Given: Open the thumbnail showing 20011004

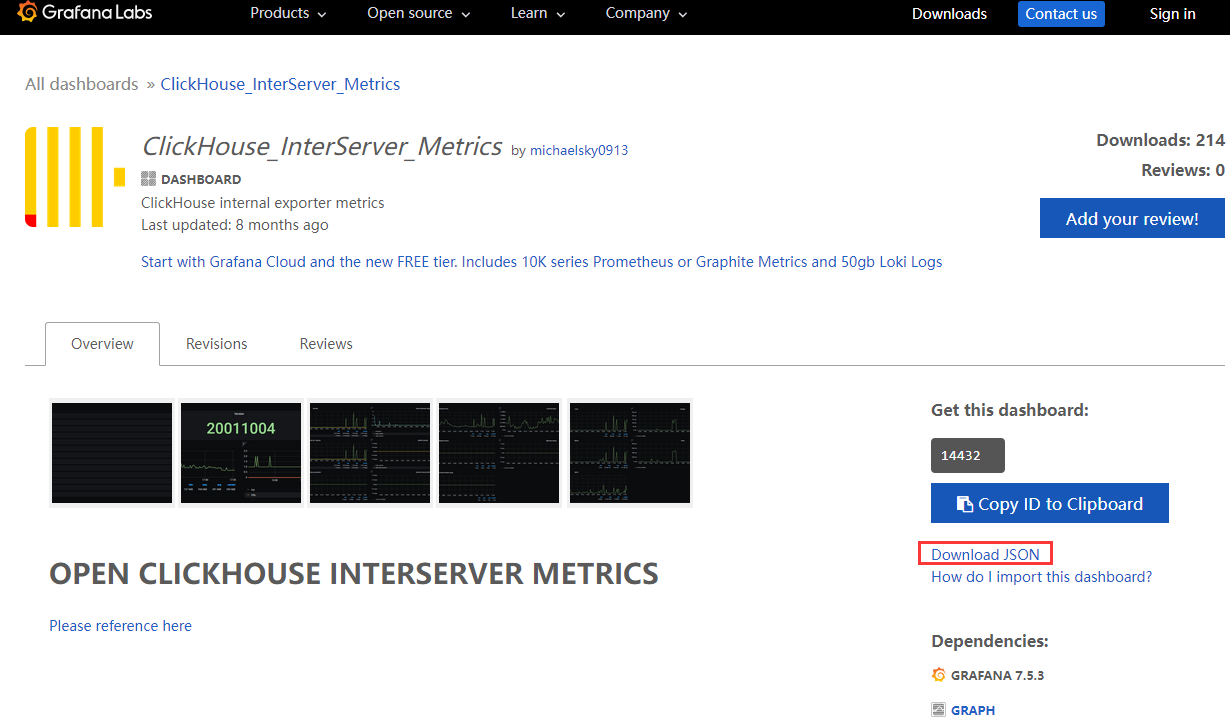Looking at the screenshot, I should pyautogui.click(x=240, y=453).
